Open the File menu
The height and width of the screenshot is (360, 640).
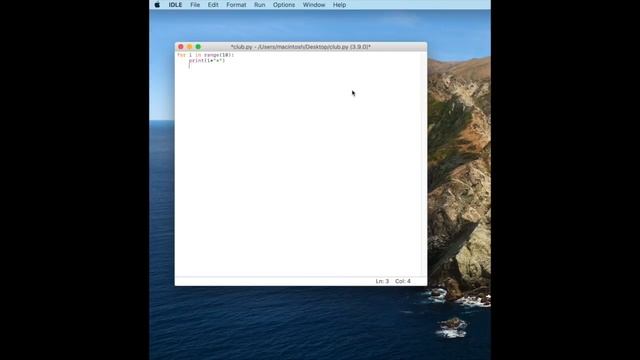click(195, 5)
